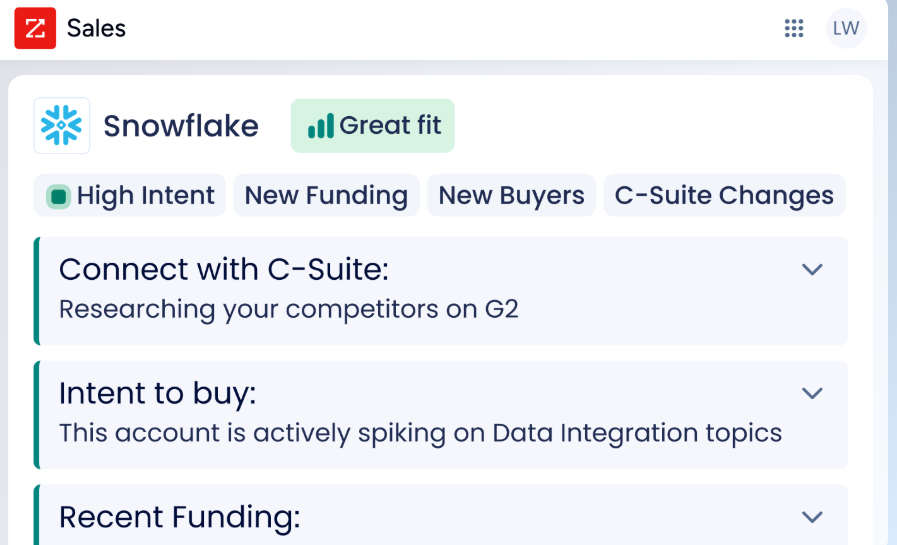Open the LW user avatar menu
Screen dimensions: 897x545
(846, 28)
